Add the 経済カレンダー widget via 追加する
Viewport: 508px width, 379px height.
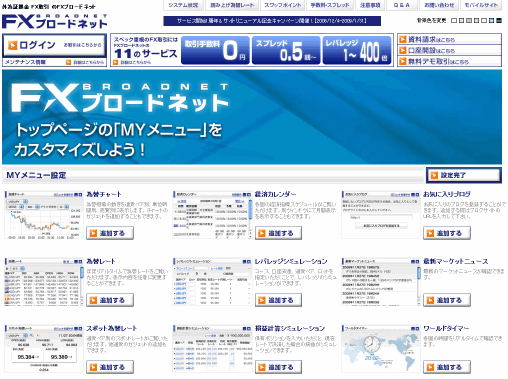tap(278, 233)
